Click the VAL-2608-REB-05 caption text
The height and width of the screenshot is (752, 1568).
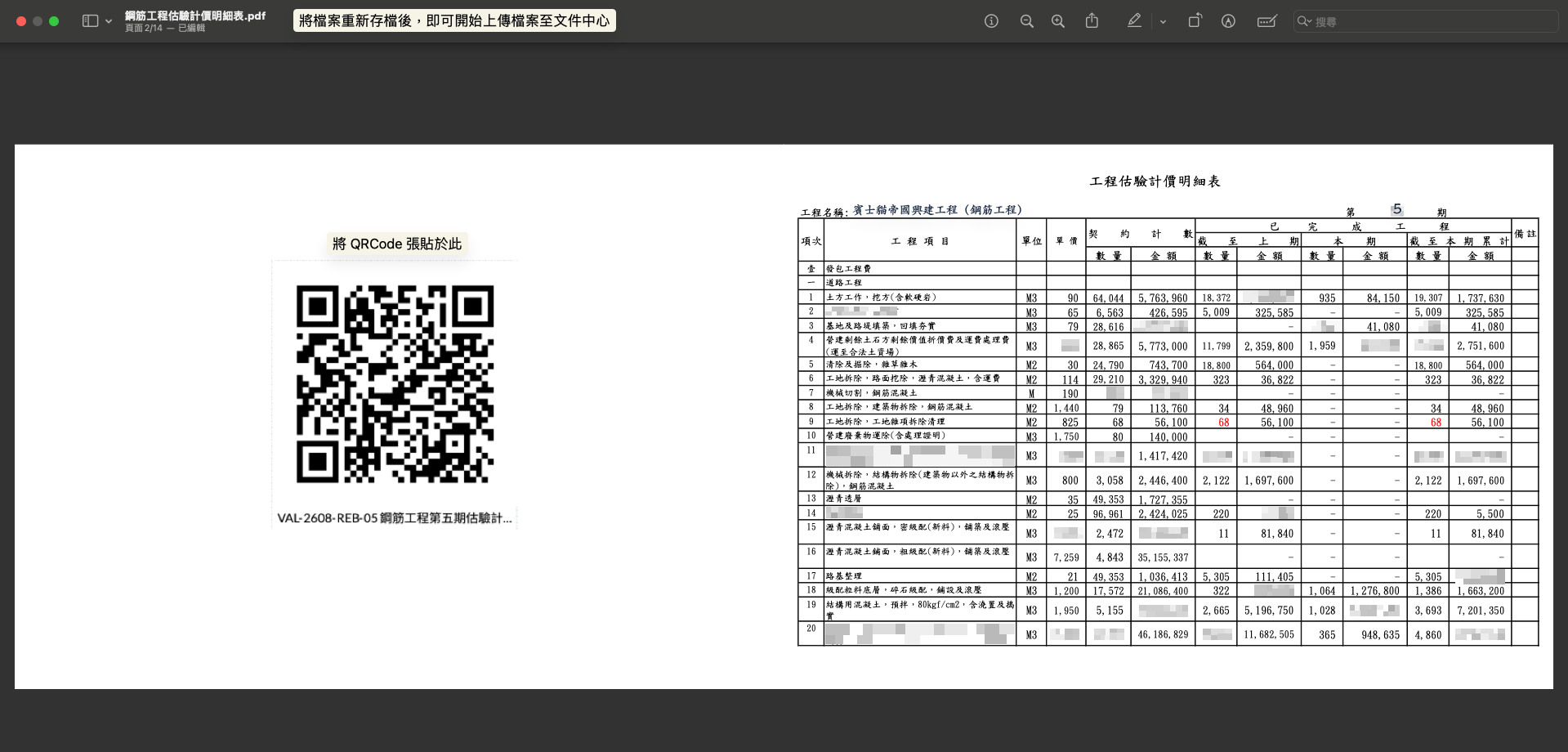click(395, 518)
